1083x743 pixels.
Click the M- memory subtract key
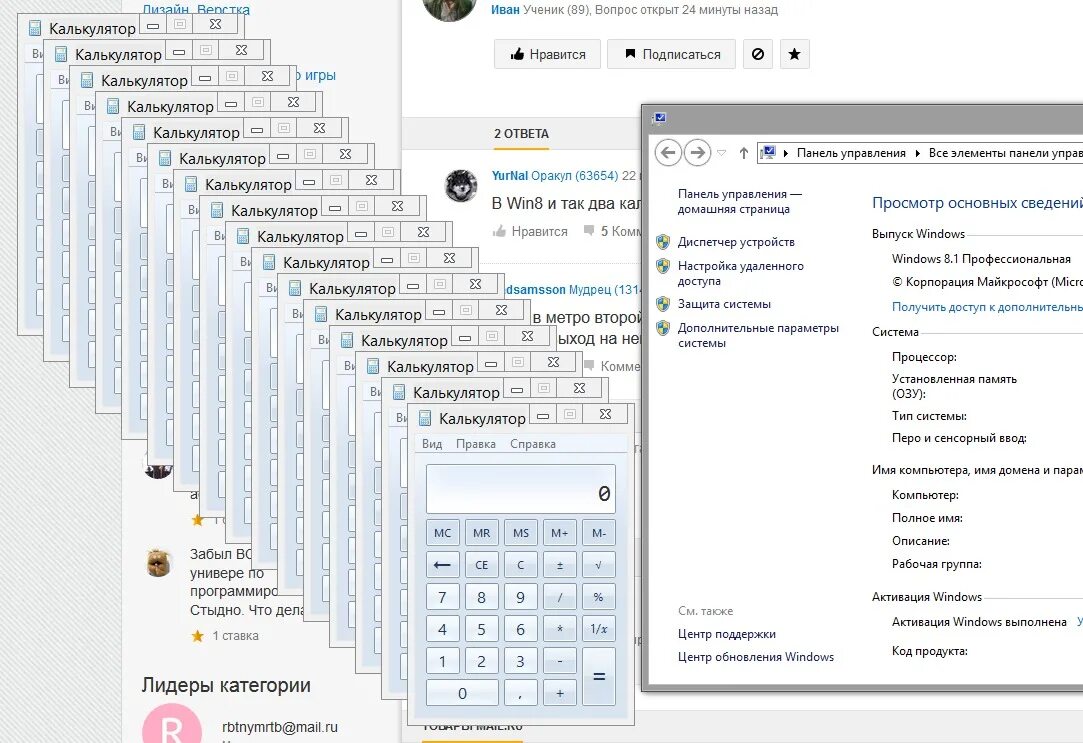tap(599, 533)
